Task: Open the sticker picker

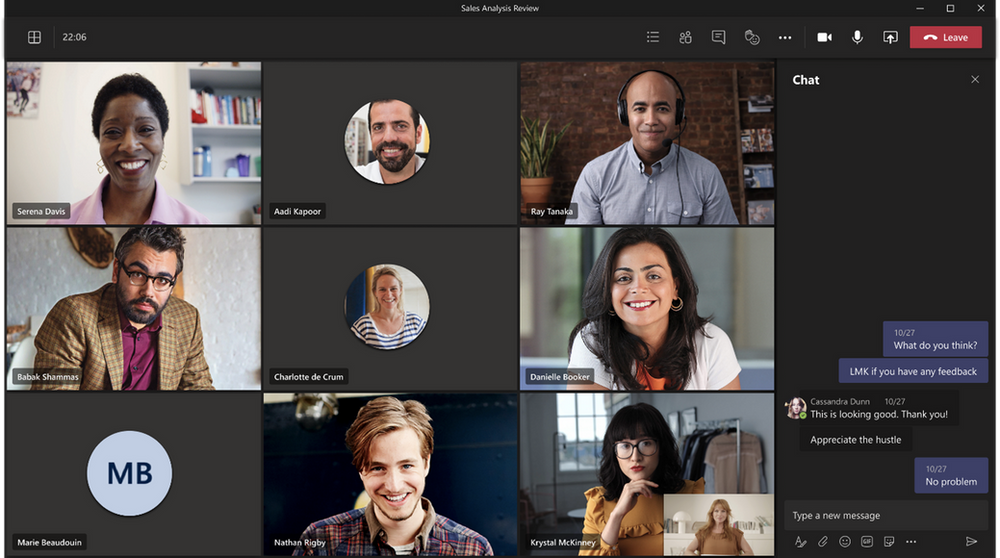Action: [x=889, y=541]
